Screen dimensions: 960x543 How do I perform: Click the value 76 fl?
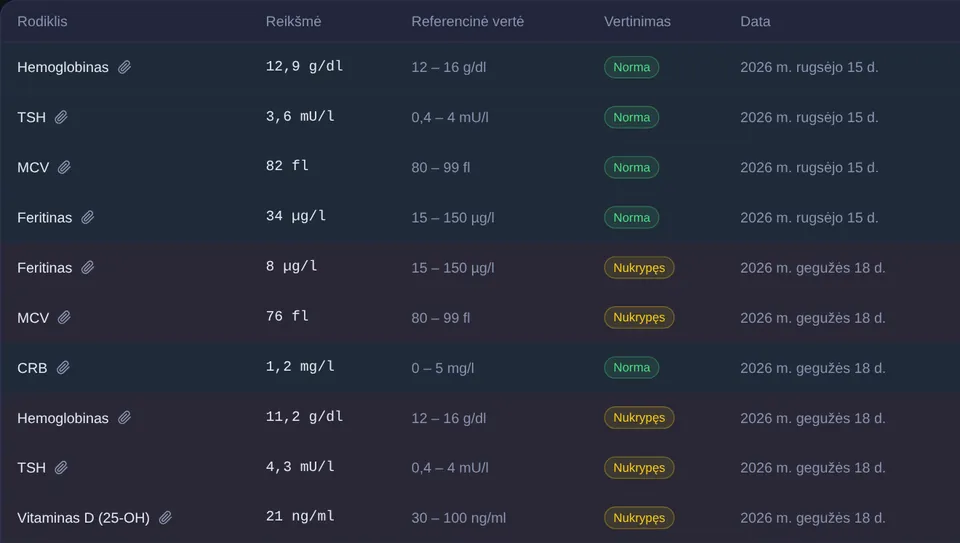[287, 317]
